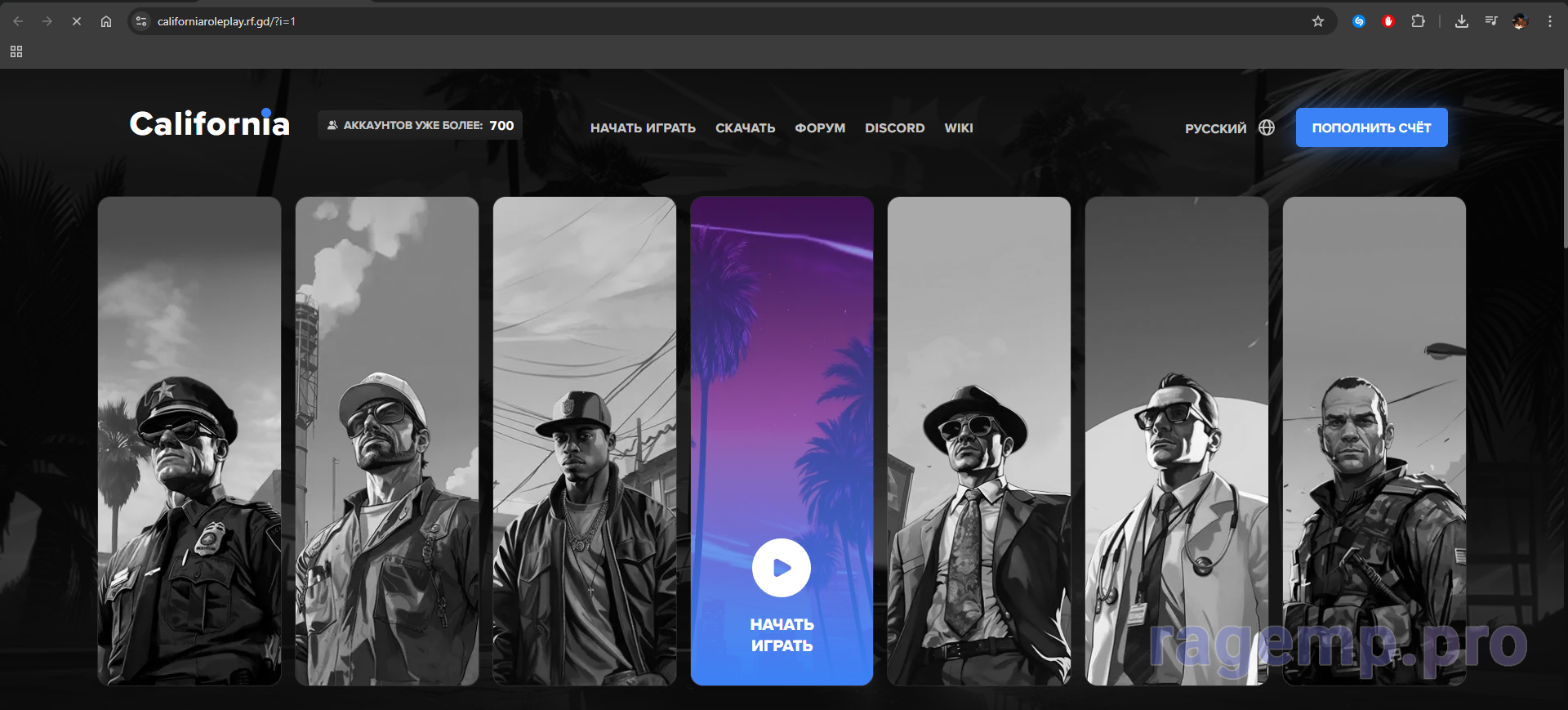Select the police officer character card
1568x710 pixels.
click(x=189, y=441)
